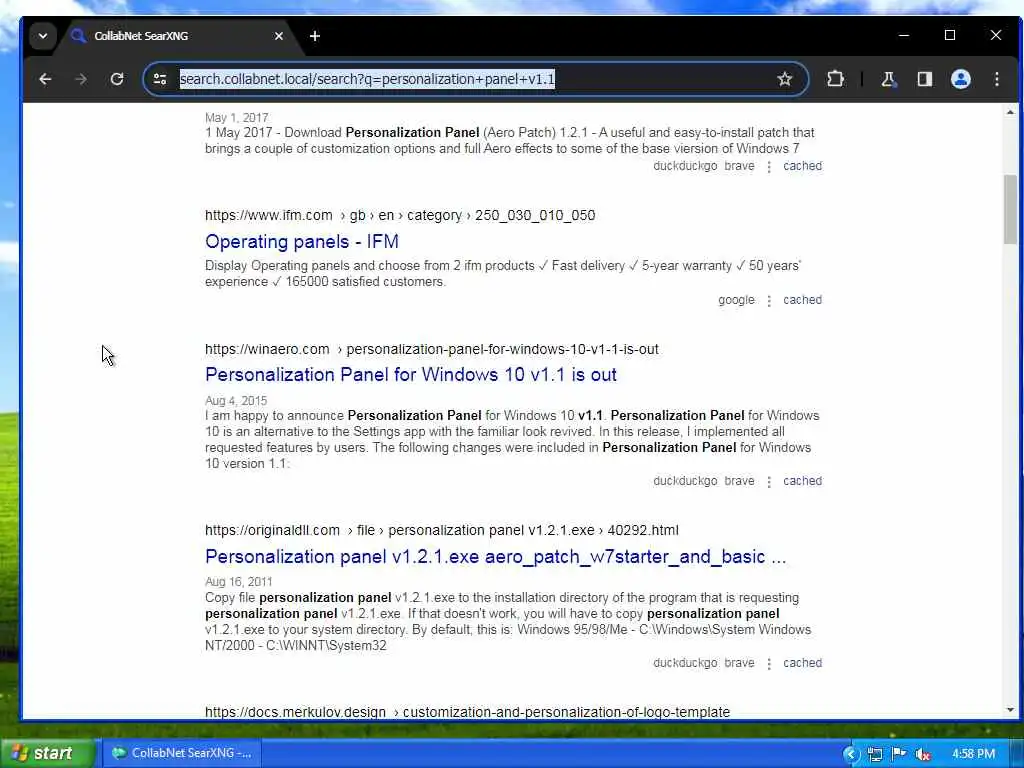This screenshot has height=768, width=1024.
Task: Open cached link for the May 2017 result
Action: pos(803,166)
